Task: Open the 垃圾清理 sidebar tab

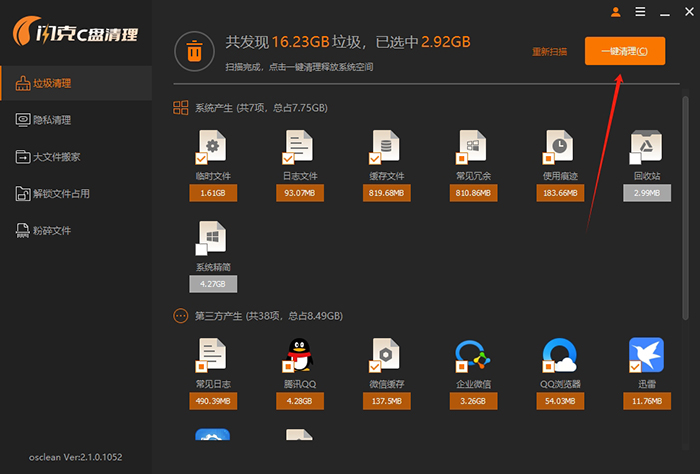Action: (76, 83)
